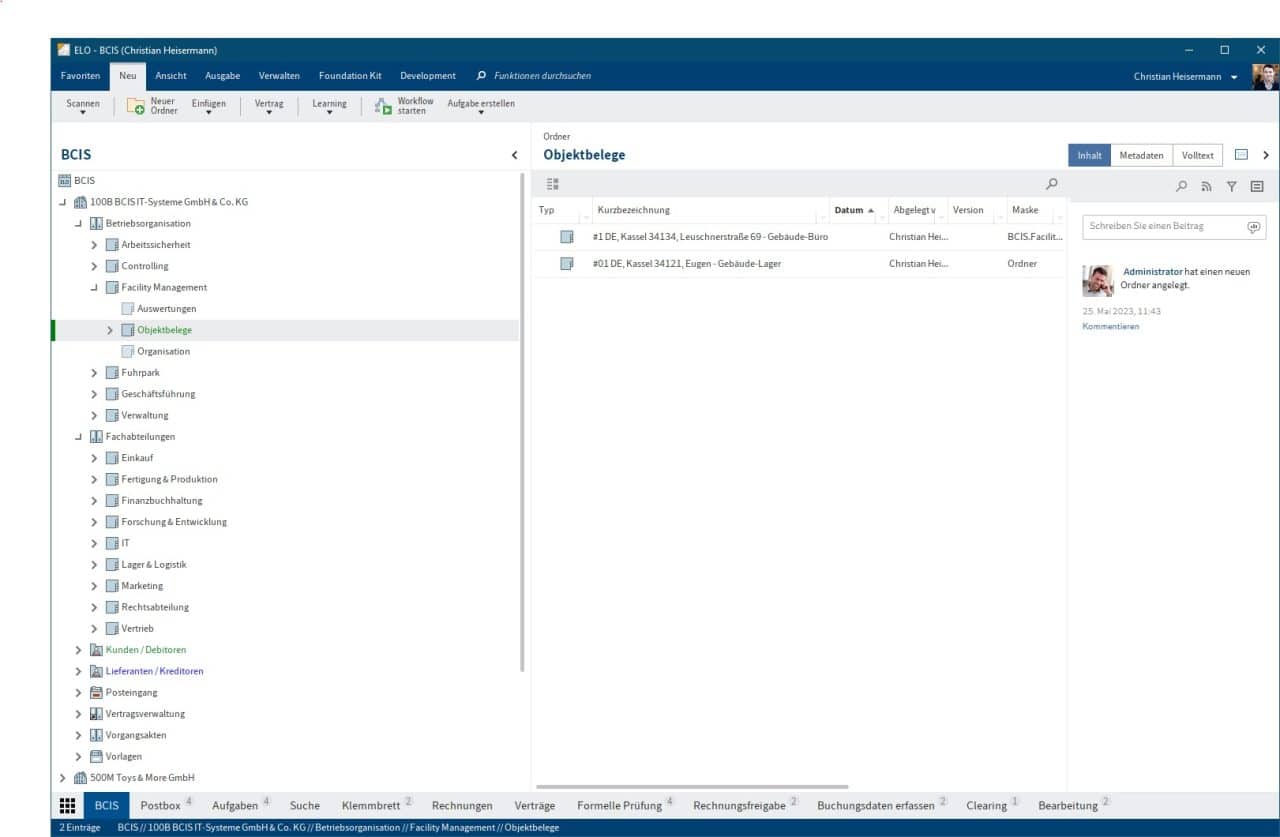Click user profile picture in title bar
This screenshot has width=1280, height=837.
(1265, 77)
